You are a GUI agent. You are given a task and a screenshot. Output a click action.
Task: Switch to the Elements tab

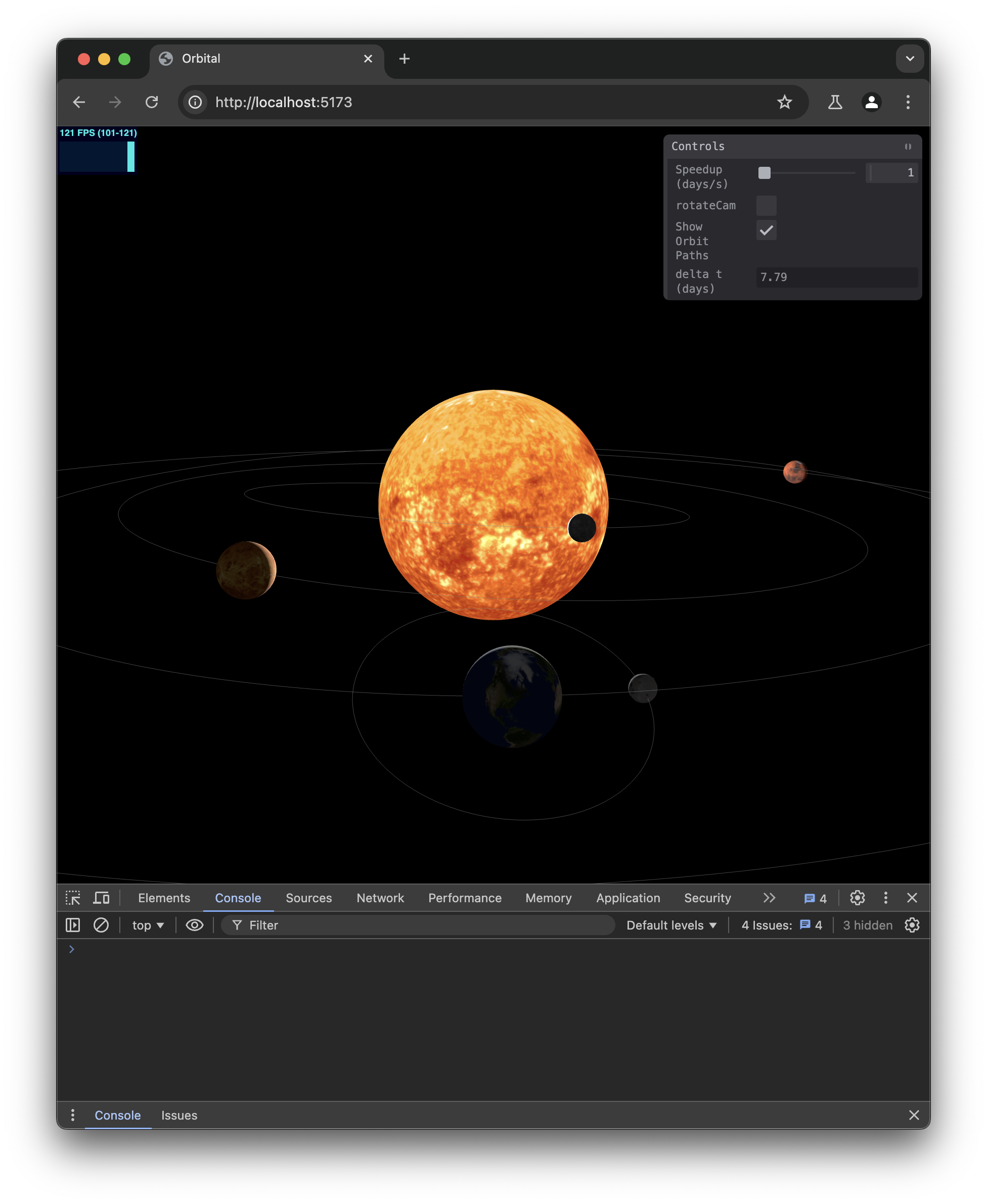click(164, 898)
